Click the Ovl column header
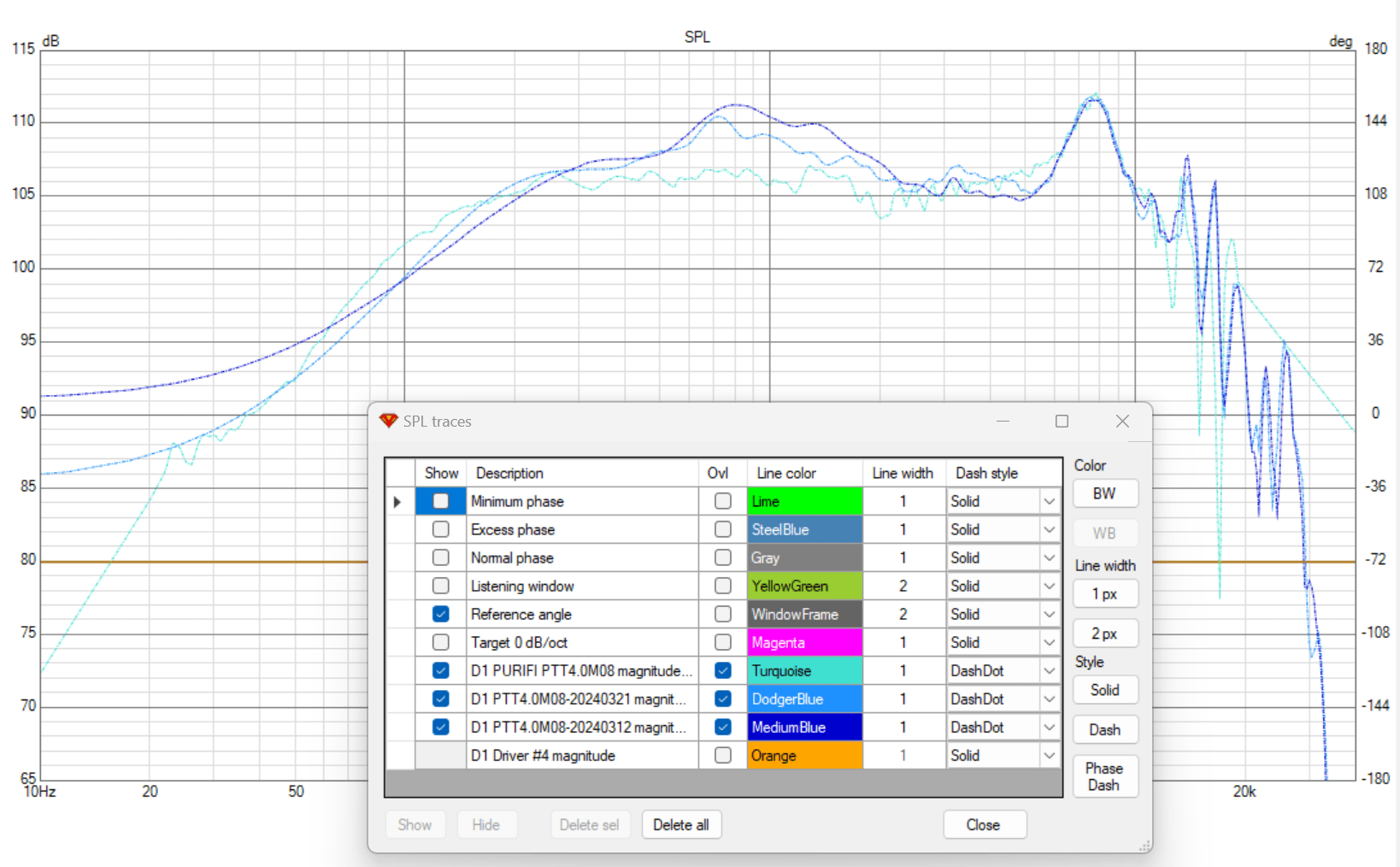Screen dimensions: 1400x867 coord(722,473)
